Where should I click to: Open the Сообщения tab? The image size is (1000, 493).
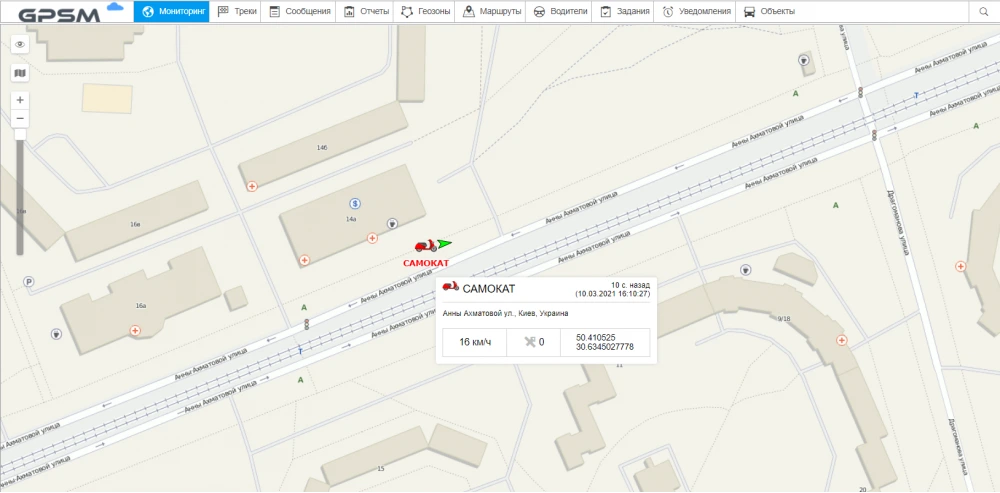(299, 11)
